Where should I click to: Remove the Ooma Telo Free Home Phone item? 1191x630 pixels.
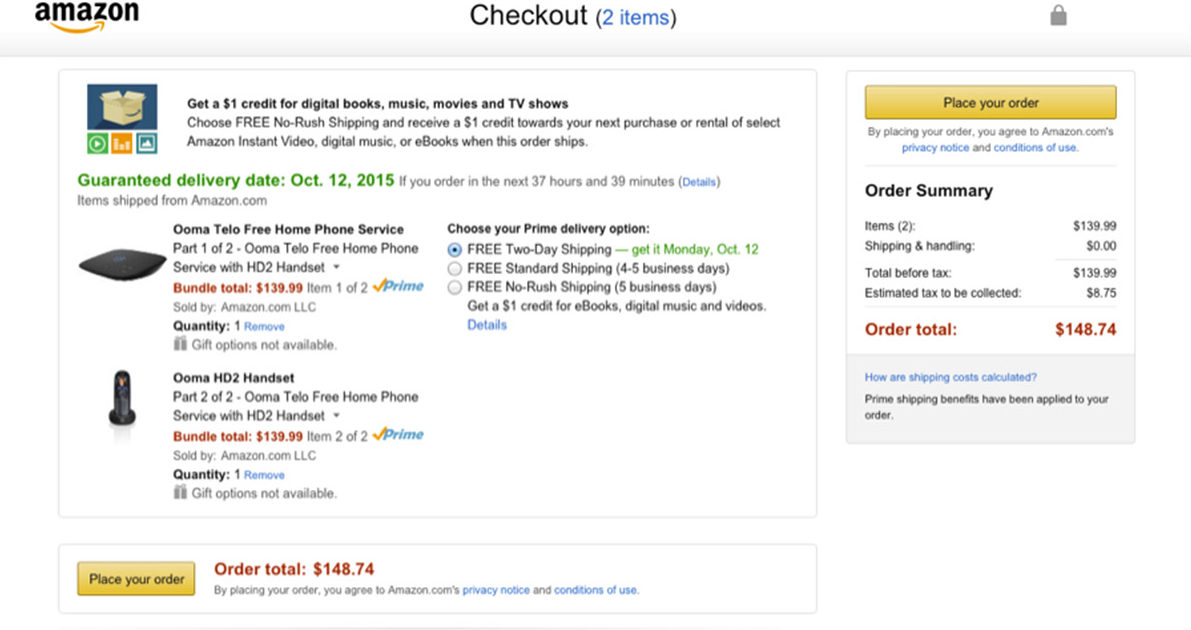264,326
